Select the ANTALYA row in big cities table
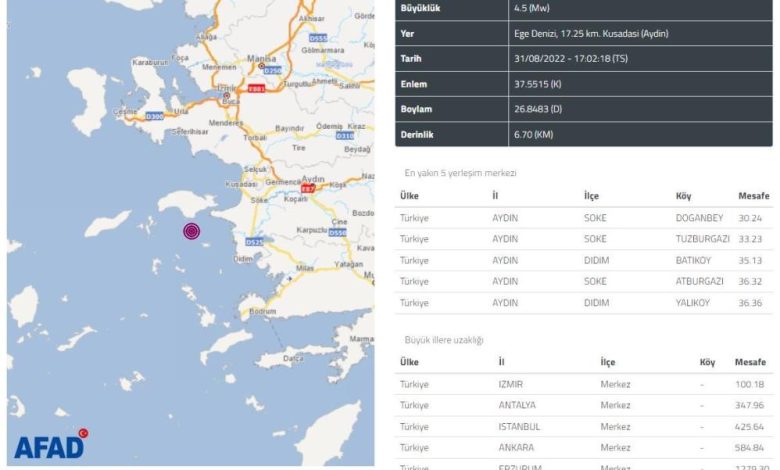The width and height of the screenshot is (780, 470). (584, 405)
